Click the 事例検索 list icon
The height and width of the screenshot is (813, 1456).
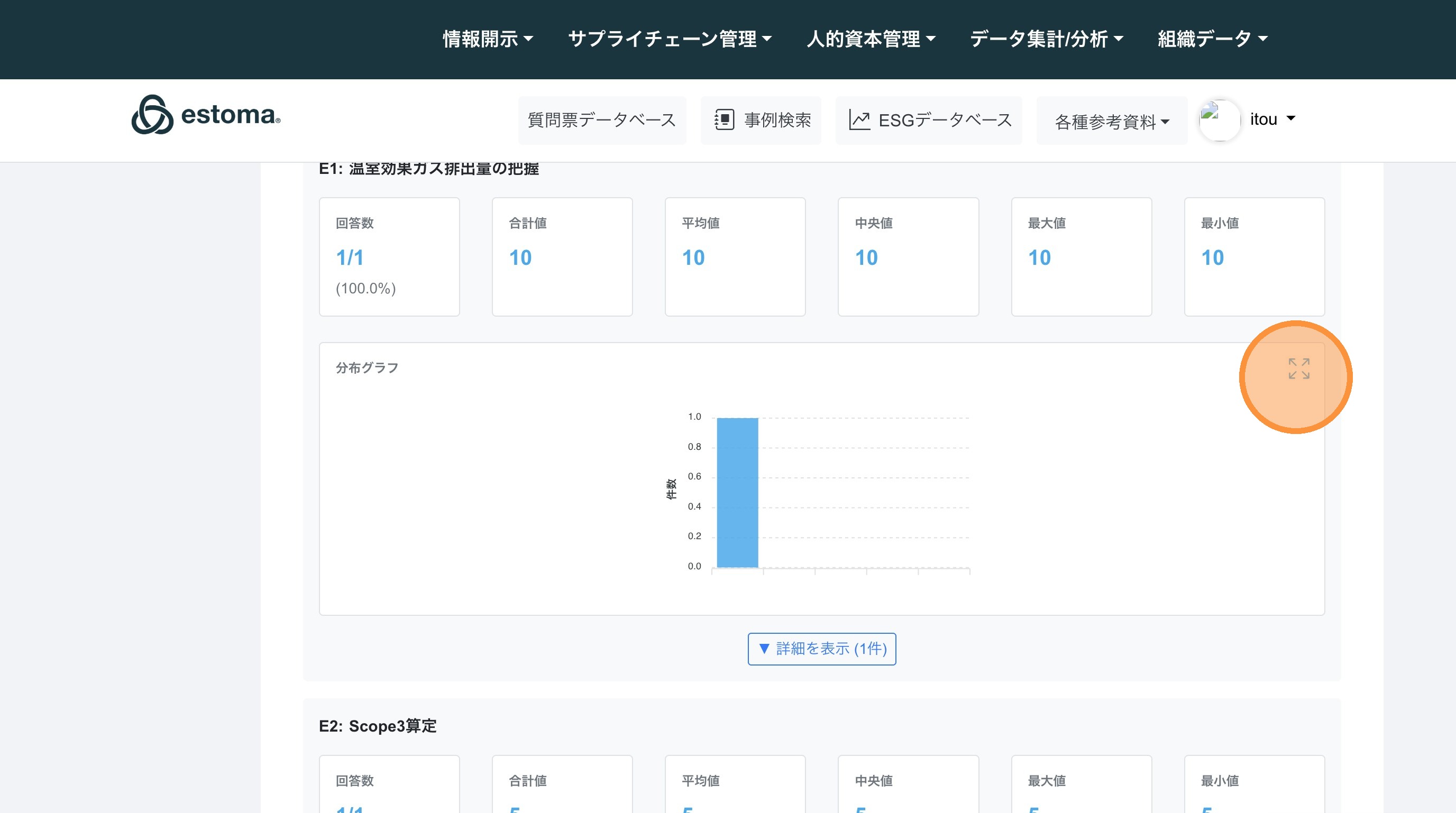coord(724,120)
